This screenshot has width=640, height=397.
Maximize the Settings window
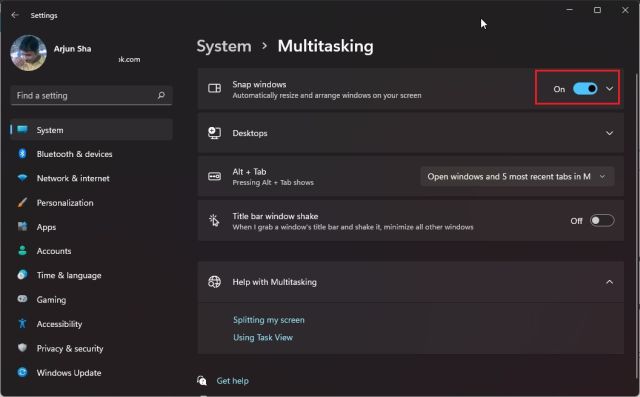point(597,10)
